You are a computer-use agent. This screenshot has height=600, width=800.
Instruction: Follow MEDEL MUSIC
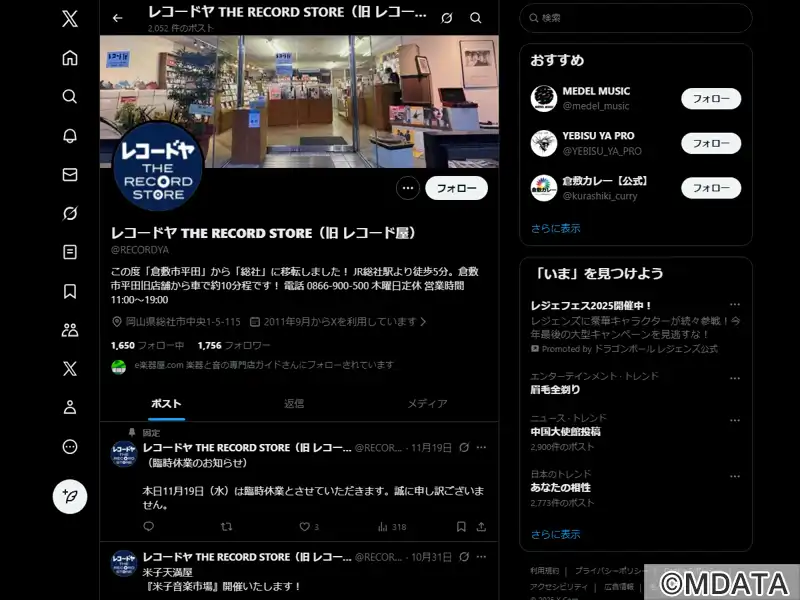(711, 98)
